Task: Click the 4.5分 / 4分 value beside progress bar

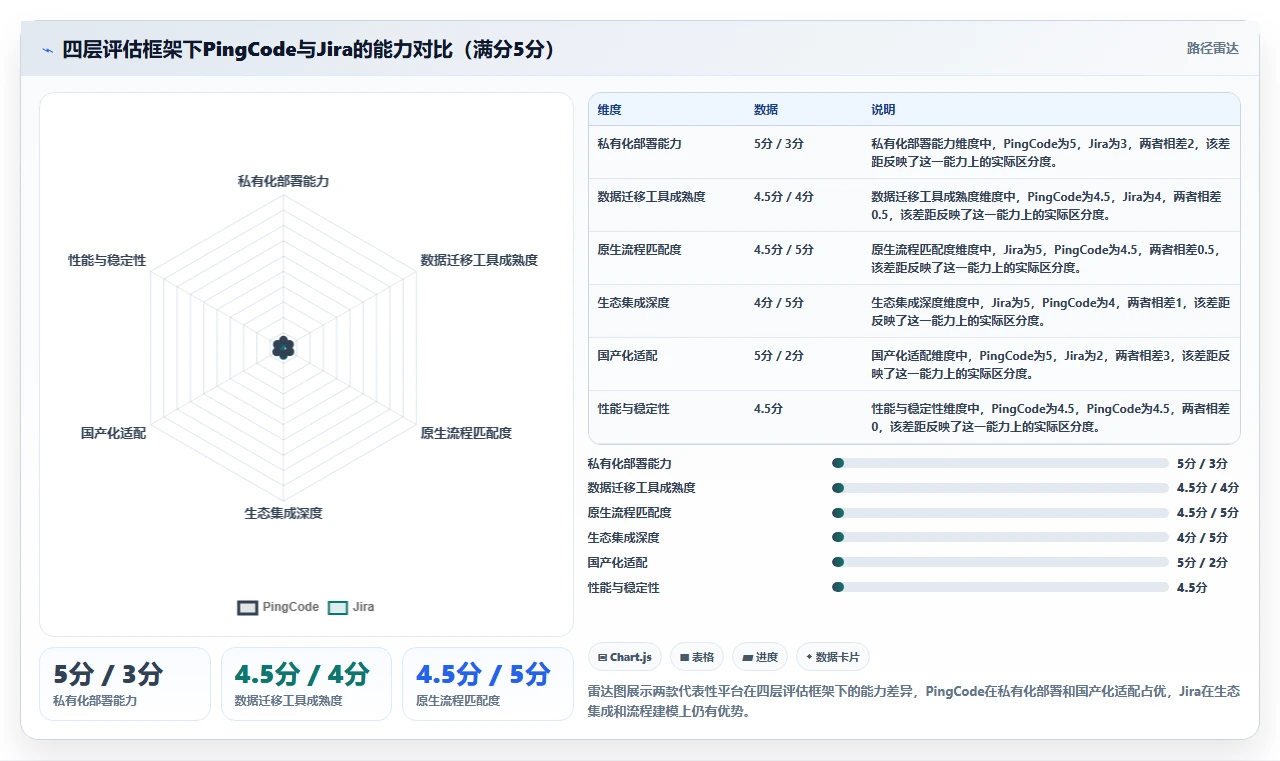Action: coord(1208,488)
